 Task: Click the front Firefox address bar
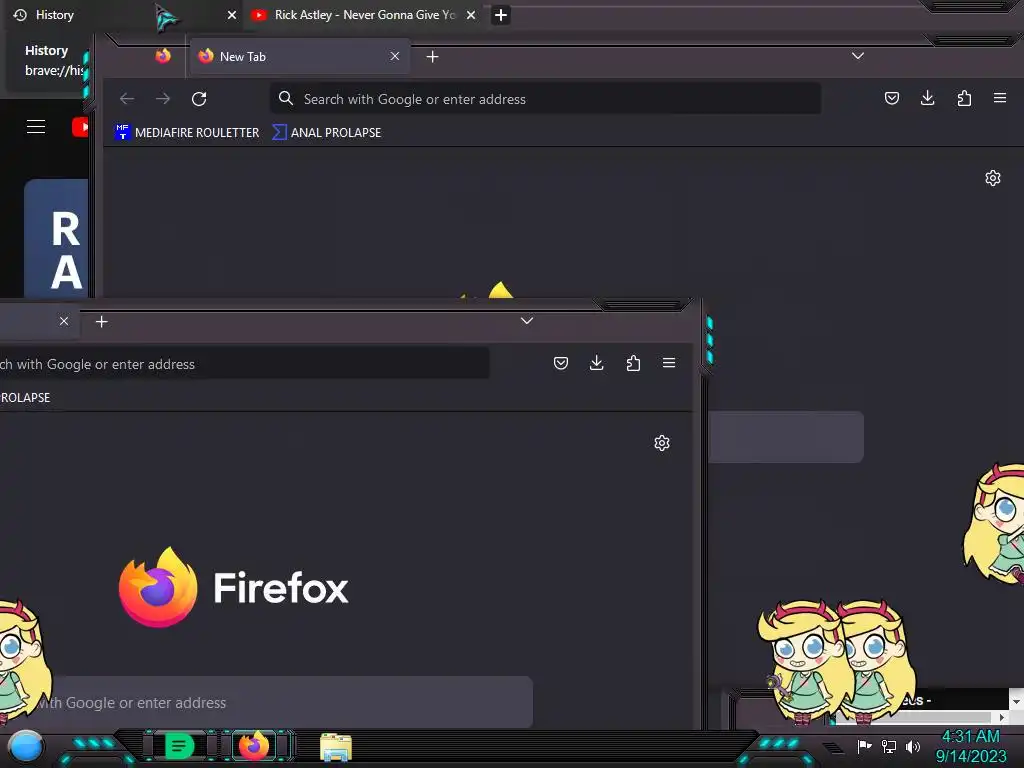coord(244,364)
